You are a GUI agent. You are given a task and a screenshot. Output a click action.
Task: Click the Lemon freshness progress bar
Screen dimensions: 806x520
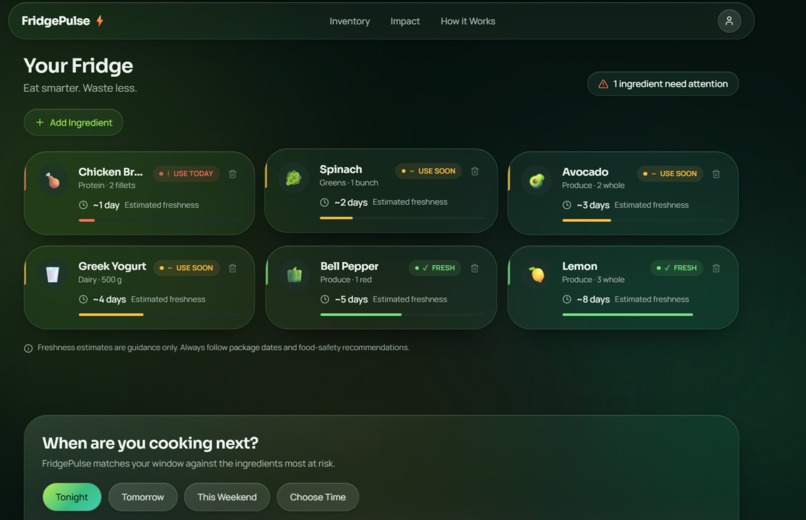click(644, 314)
